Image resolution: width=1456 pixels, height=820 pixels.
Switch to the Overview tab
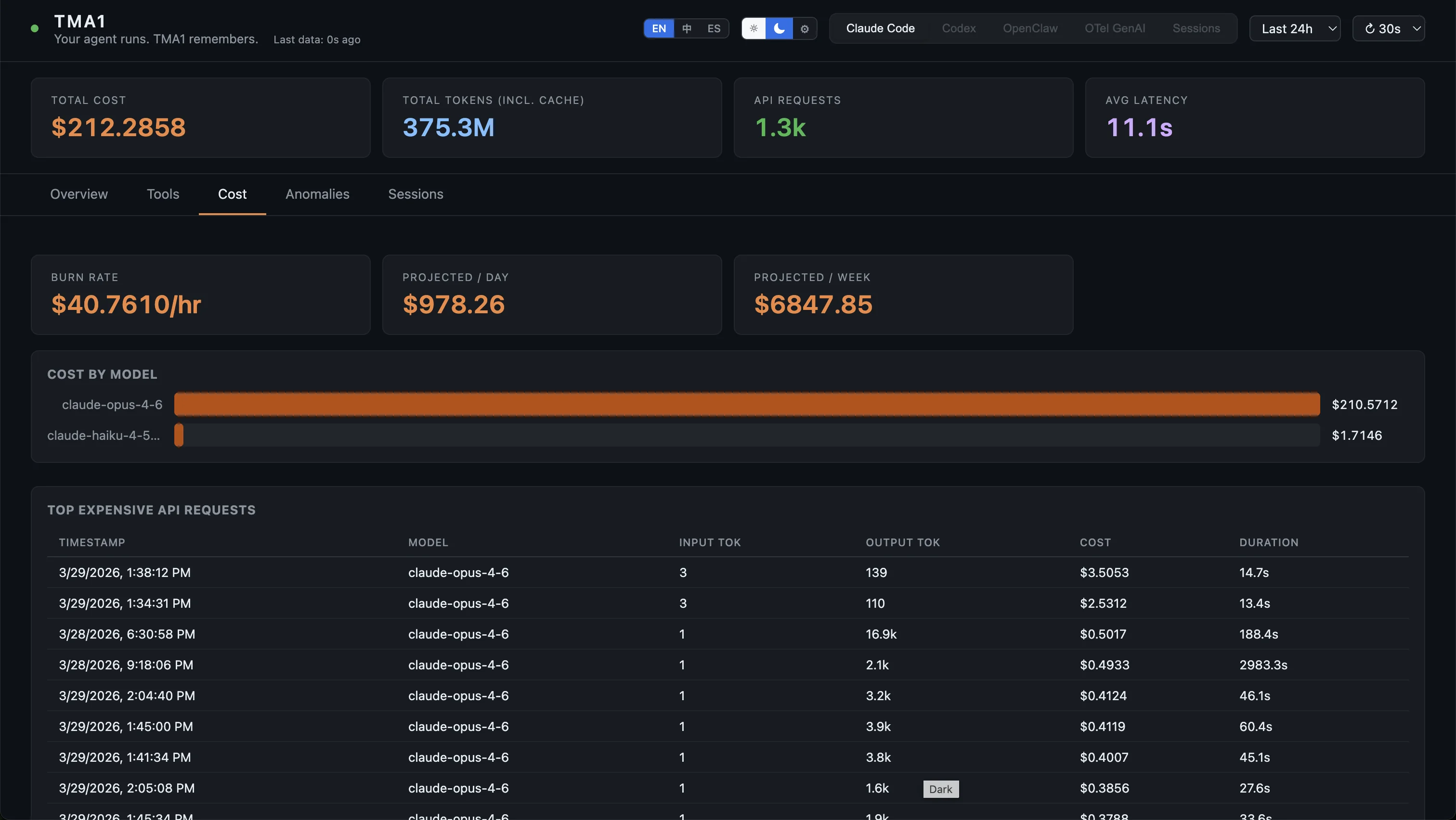(78, 194)
